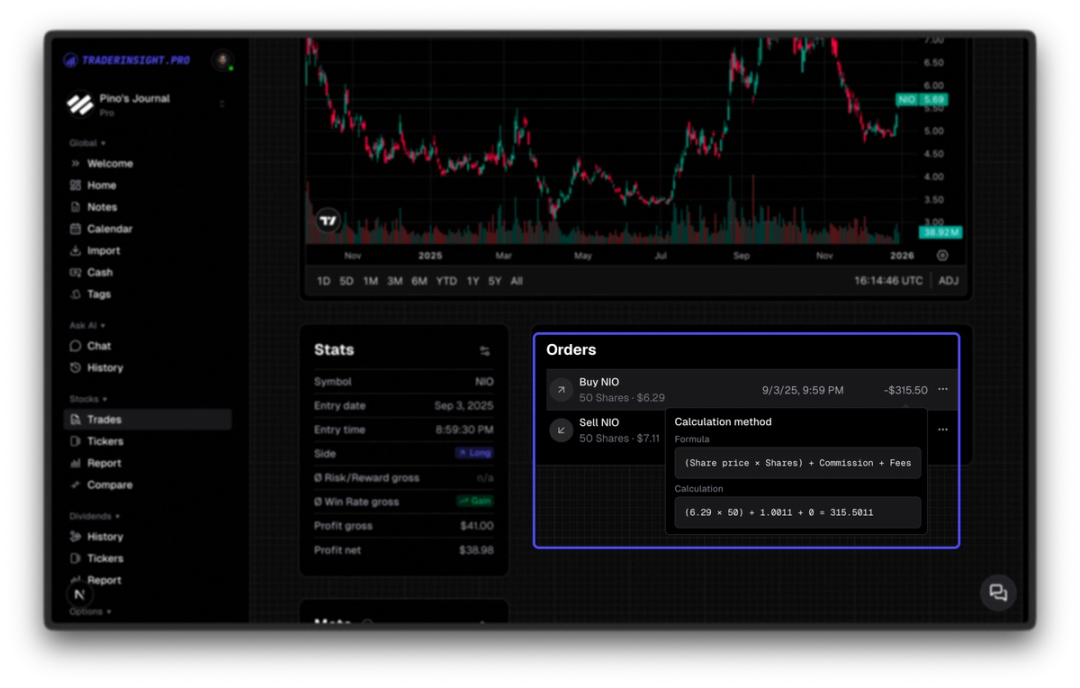This screenshot has width=1080, height=688.
Task: Click the Stats settings sliders icon
Action: tap(484, 351)
